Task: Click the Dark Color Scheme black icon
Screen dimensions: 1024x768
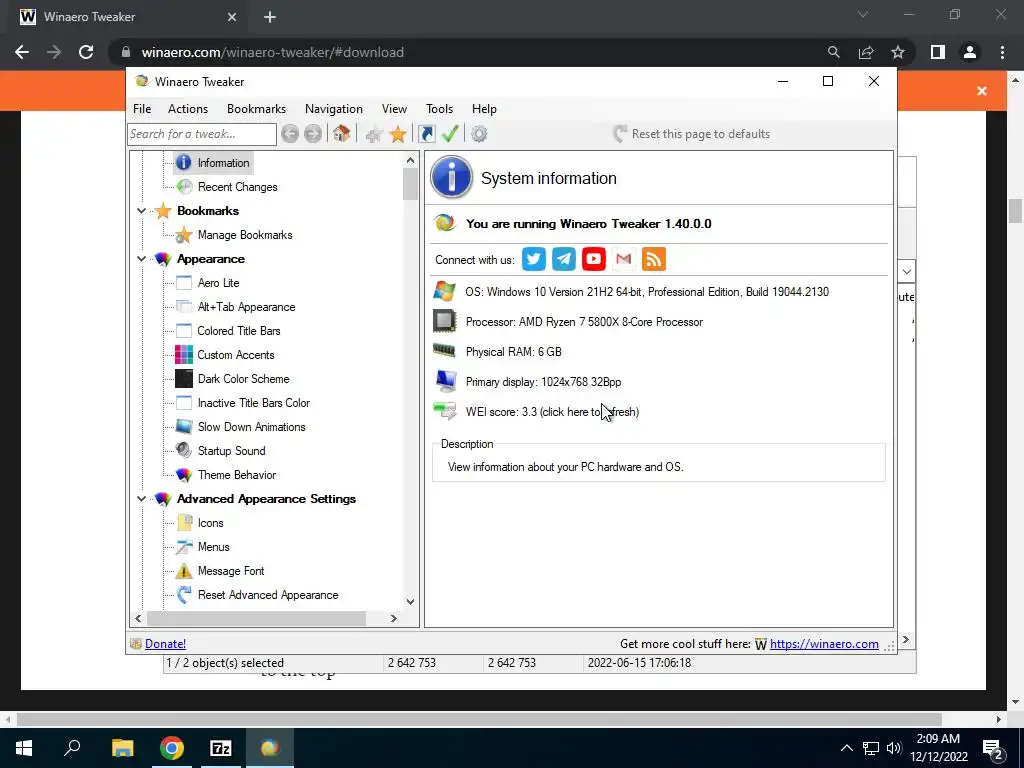Action: click(x=184, y=379)
